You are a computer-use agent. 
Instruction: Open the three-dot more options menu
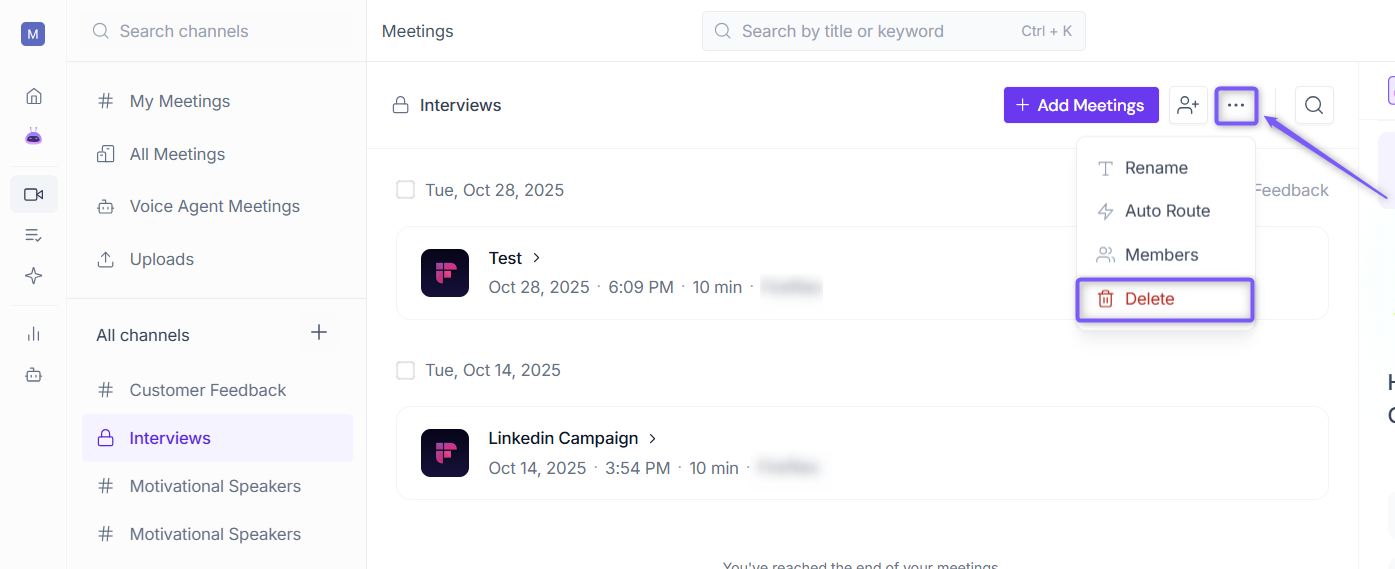1237,105
